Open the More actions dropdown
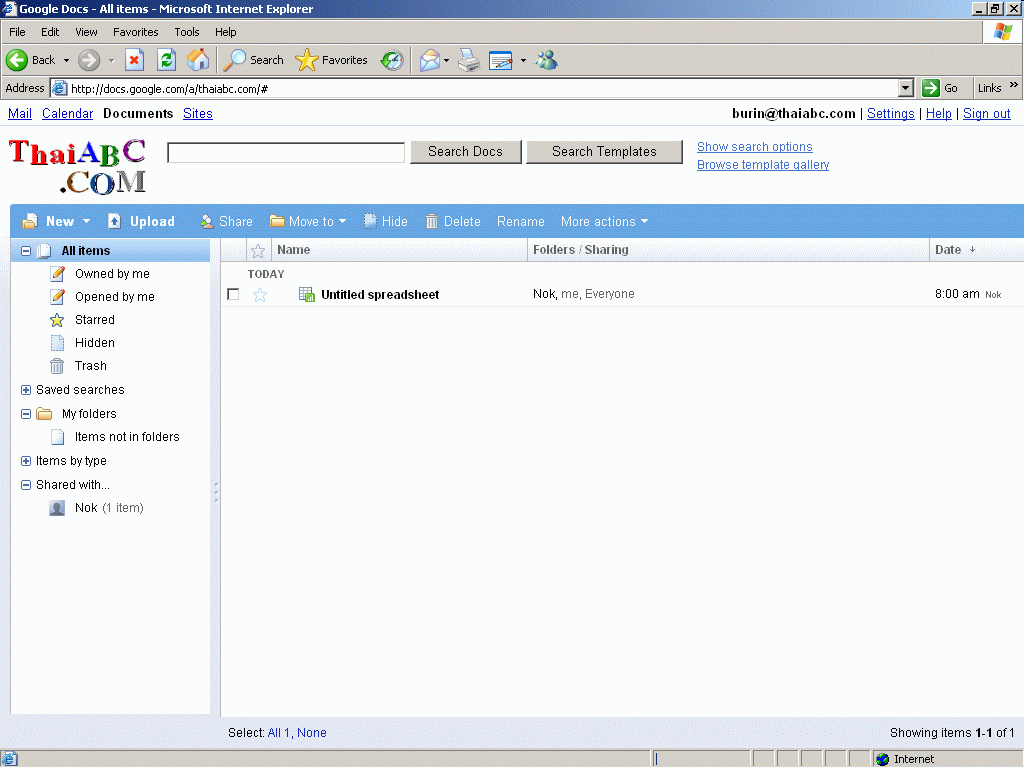Image resolution: width=1024 pixels, height=768 pixels. pyautogui.click(x=604, y=221)
